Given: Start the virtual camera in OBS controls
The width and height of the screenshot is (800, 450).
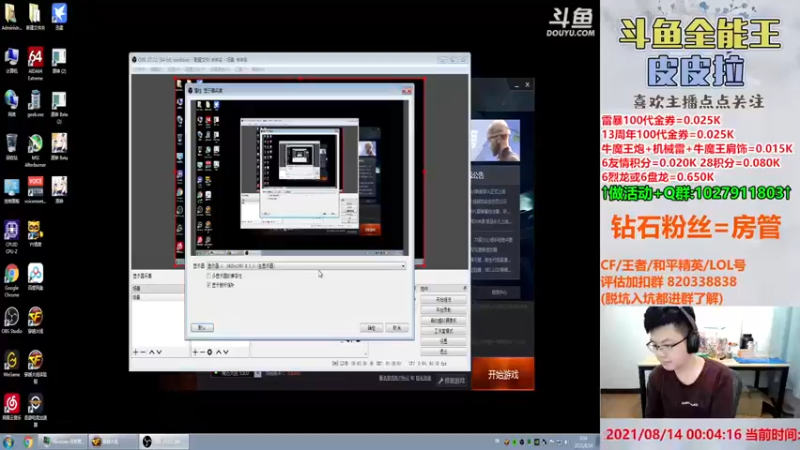Looking at the screenshot, I should tap(443, 321).
